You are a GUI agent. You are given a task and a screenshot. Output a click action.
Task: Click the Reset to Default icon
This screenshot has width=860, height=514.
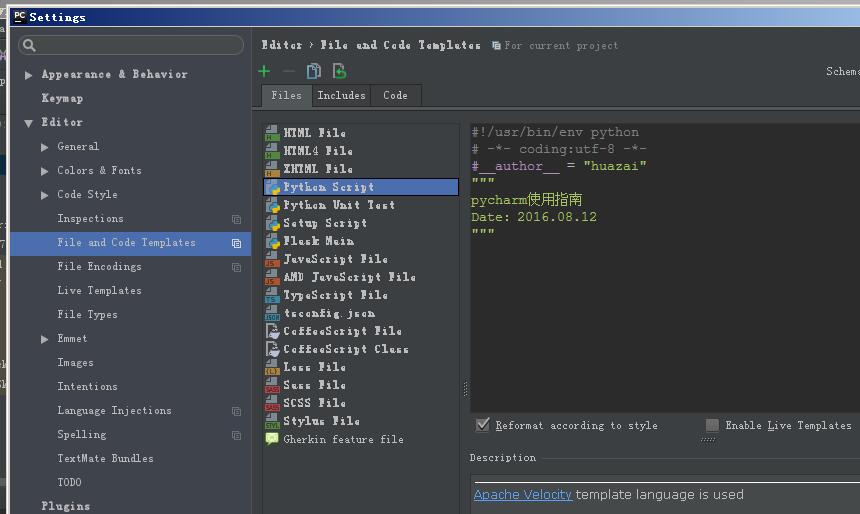tap(340, 71)
